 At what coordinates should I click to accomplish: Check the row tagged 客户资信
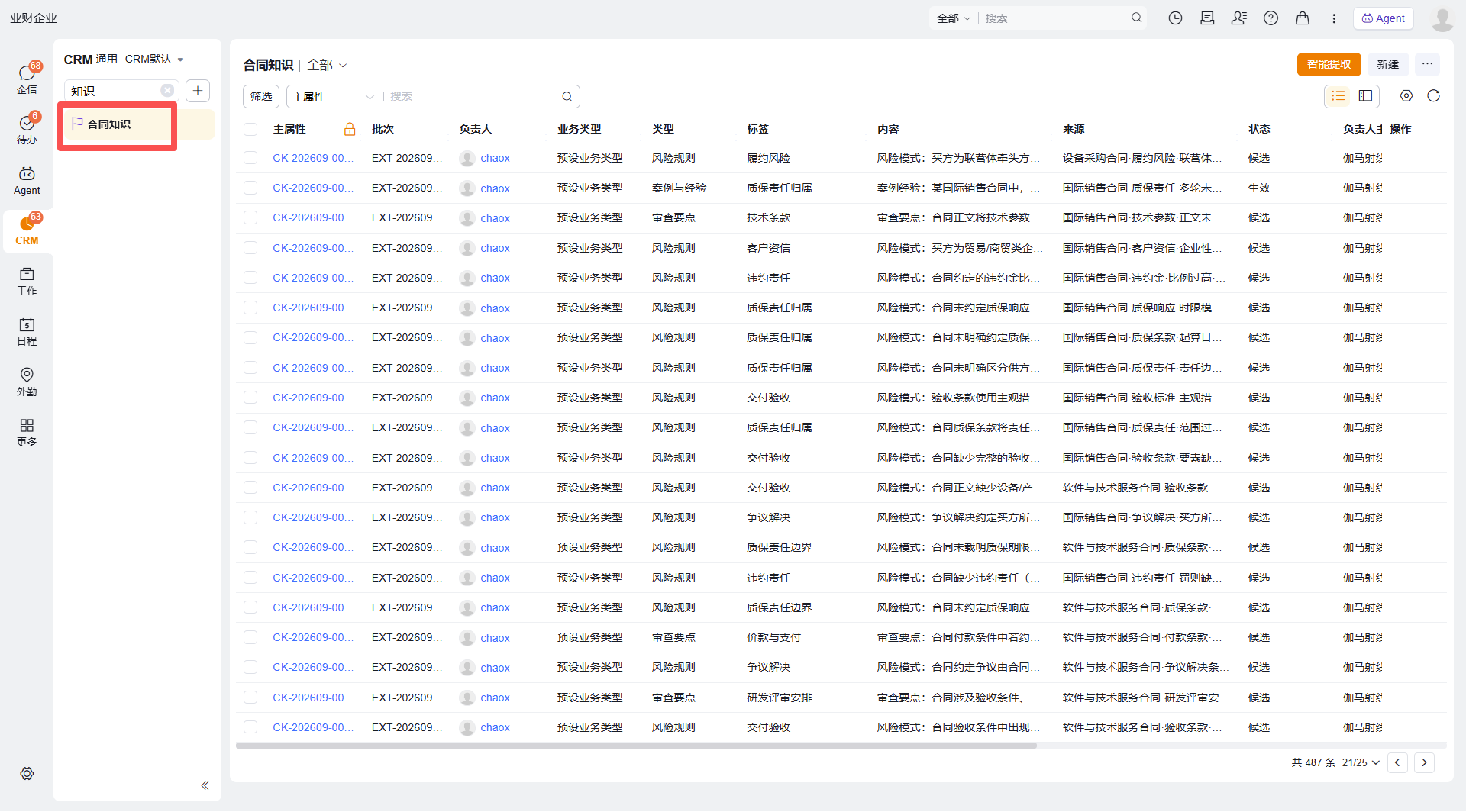tap(250, 248)
